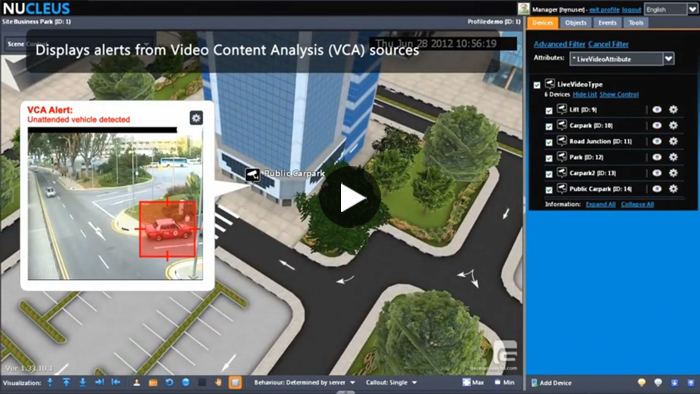
Task: Click the yellow light bulb icon
Action: tap(642, 382)
